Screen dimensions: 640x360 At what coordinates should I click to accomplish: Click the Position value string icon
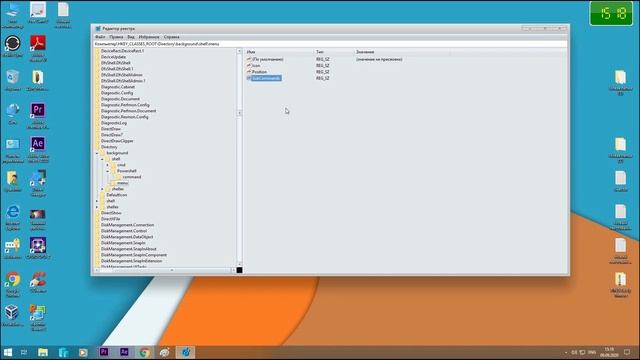point(249,72)
